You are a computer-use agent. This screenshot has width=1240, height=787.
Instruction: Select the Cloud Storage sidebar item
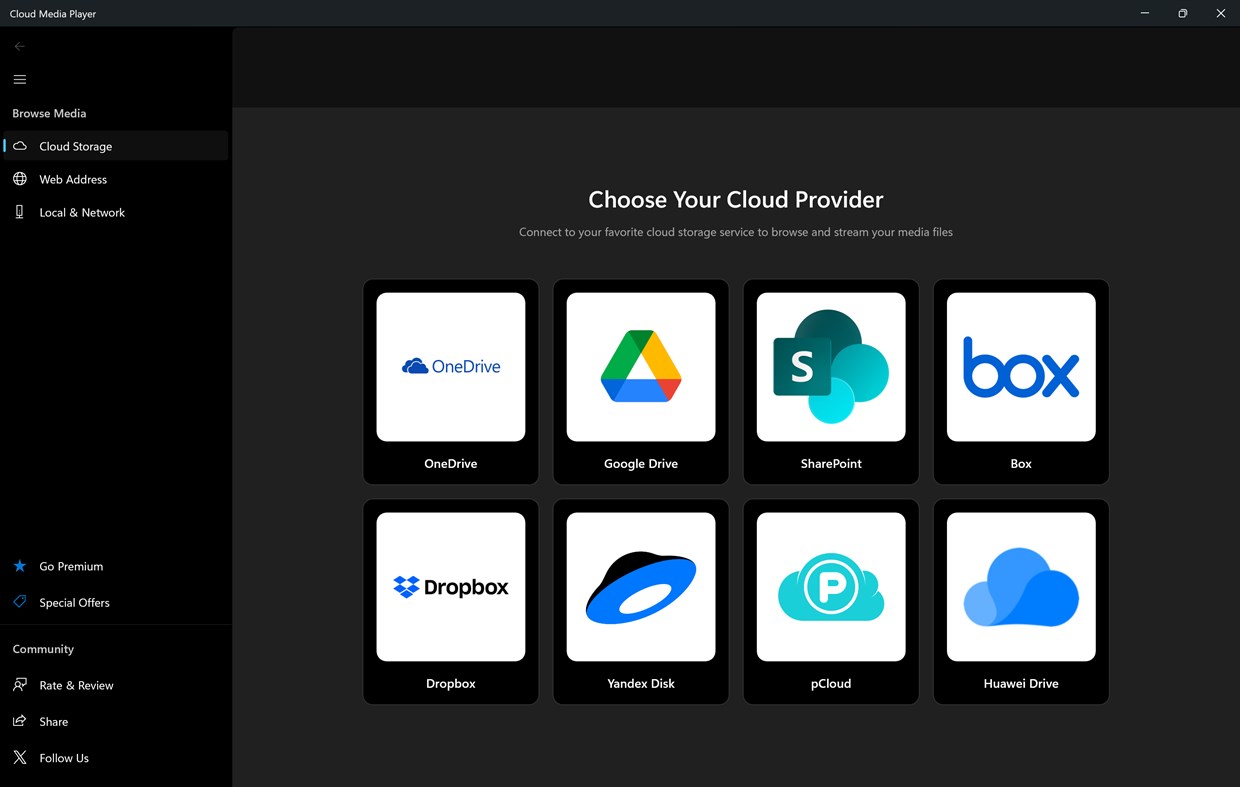click(75, 146)
